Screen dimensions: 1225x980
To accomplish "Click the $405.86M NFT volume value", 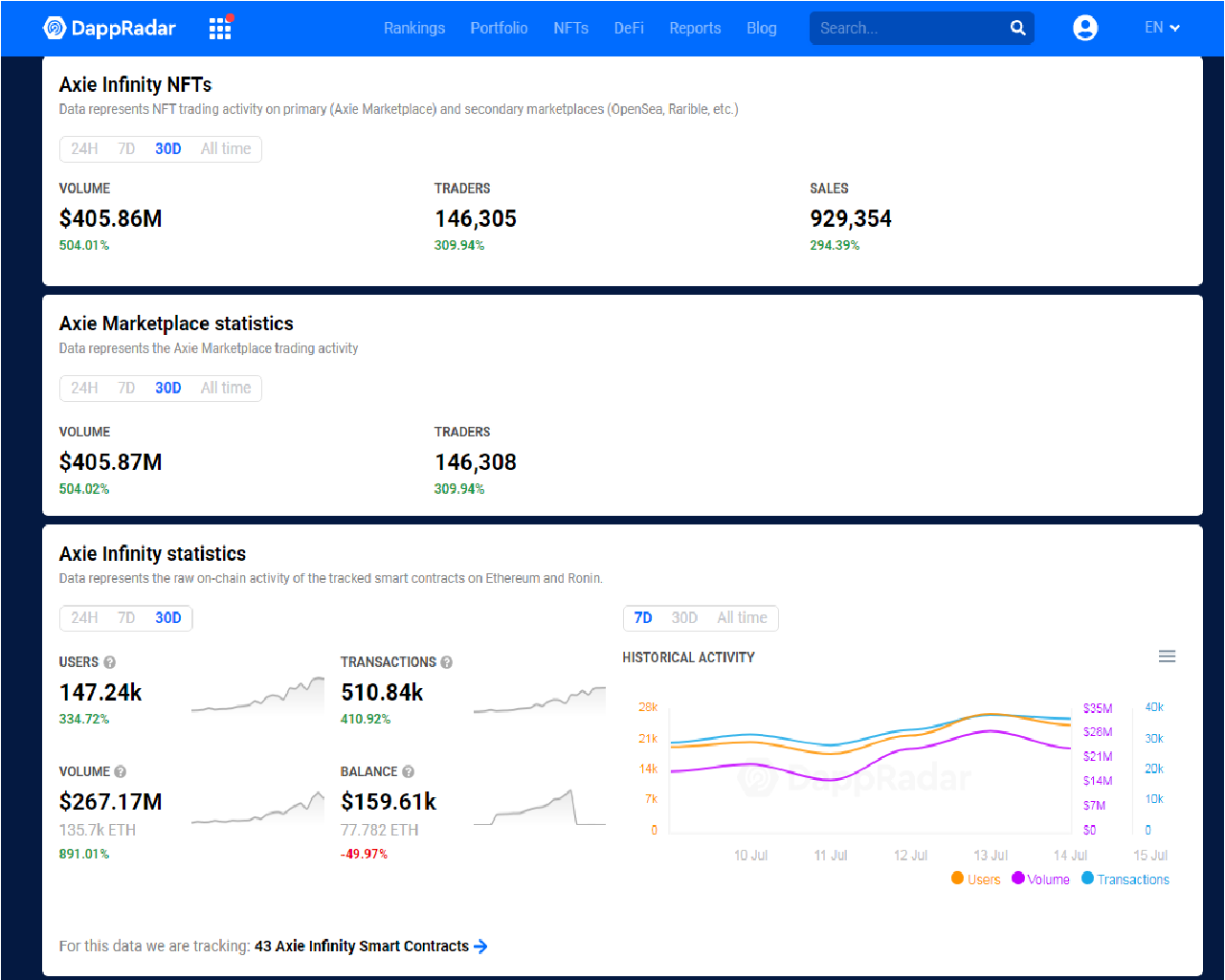I will pos(111,219).
